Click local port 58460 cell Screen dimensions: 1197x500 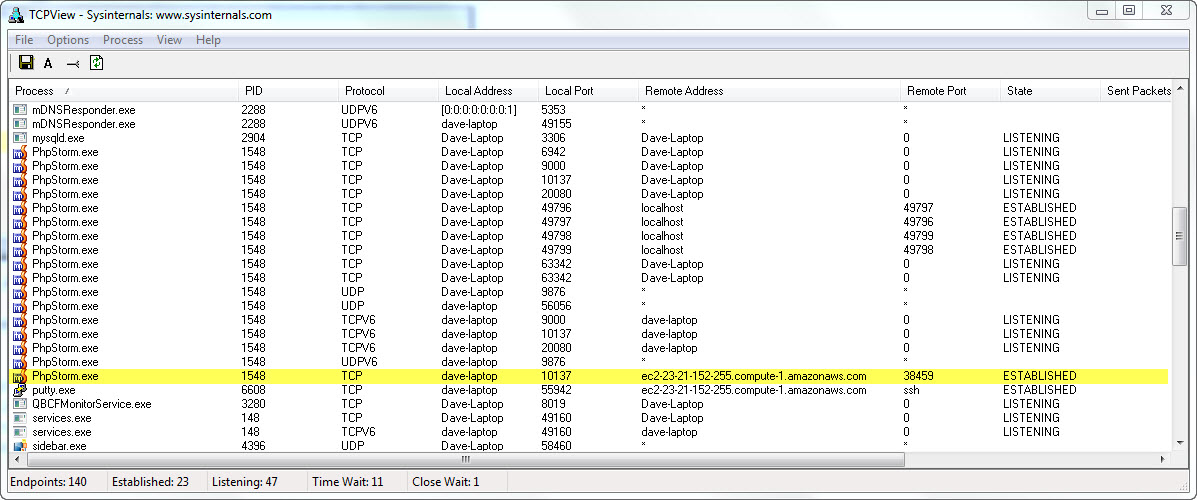coord(557,446)
